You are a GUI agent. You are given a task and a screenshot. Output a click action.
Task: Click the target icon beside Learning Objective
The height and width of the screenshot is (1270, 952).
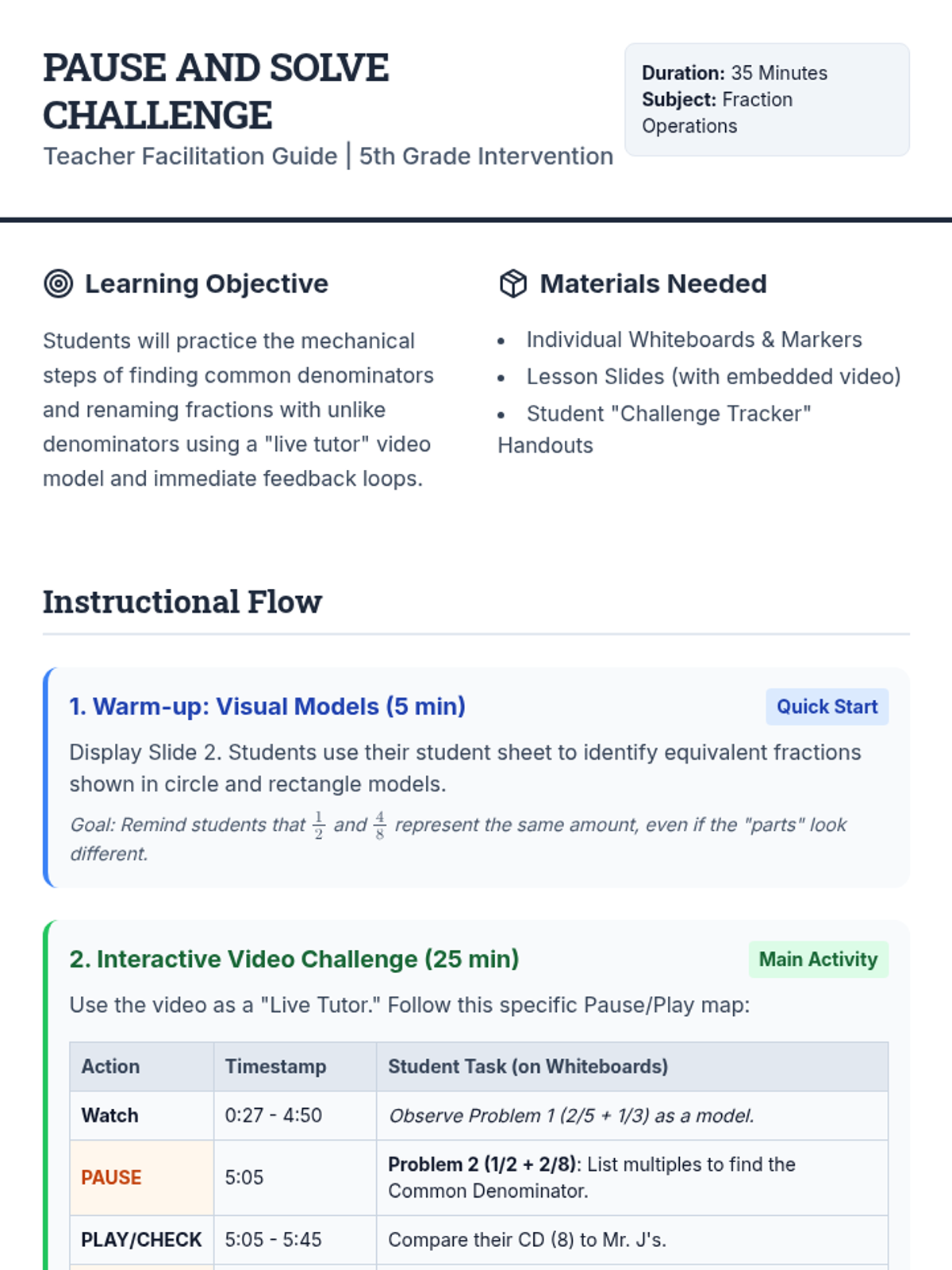coord(59,283)
